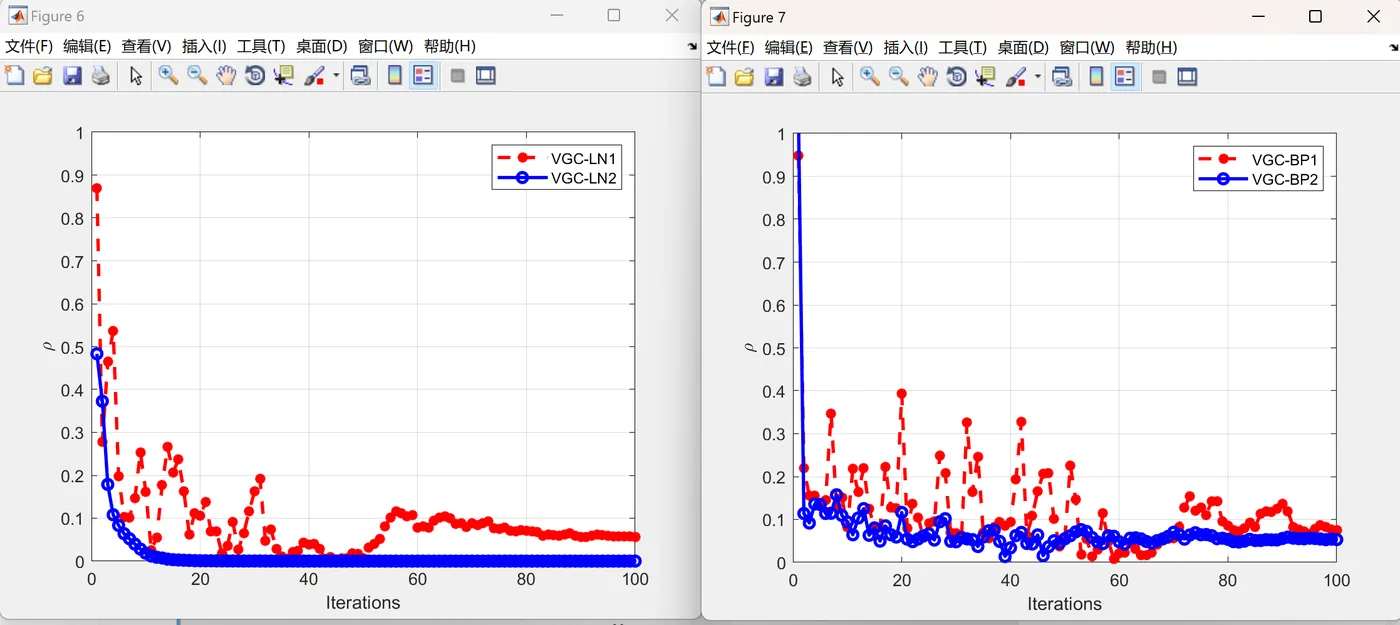Viewport: 1400px width, 625px height.
Task: Open file via folder icon in Figure 7
Action: tap(744, 76)
